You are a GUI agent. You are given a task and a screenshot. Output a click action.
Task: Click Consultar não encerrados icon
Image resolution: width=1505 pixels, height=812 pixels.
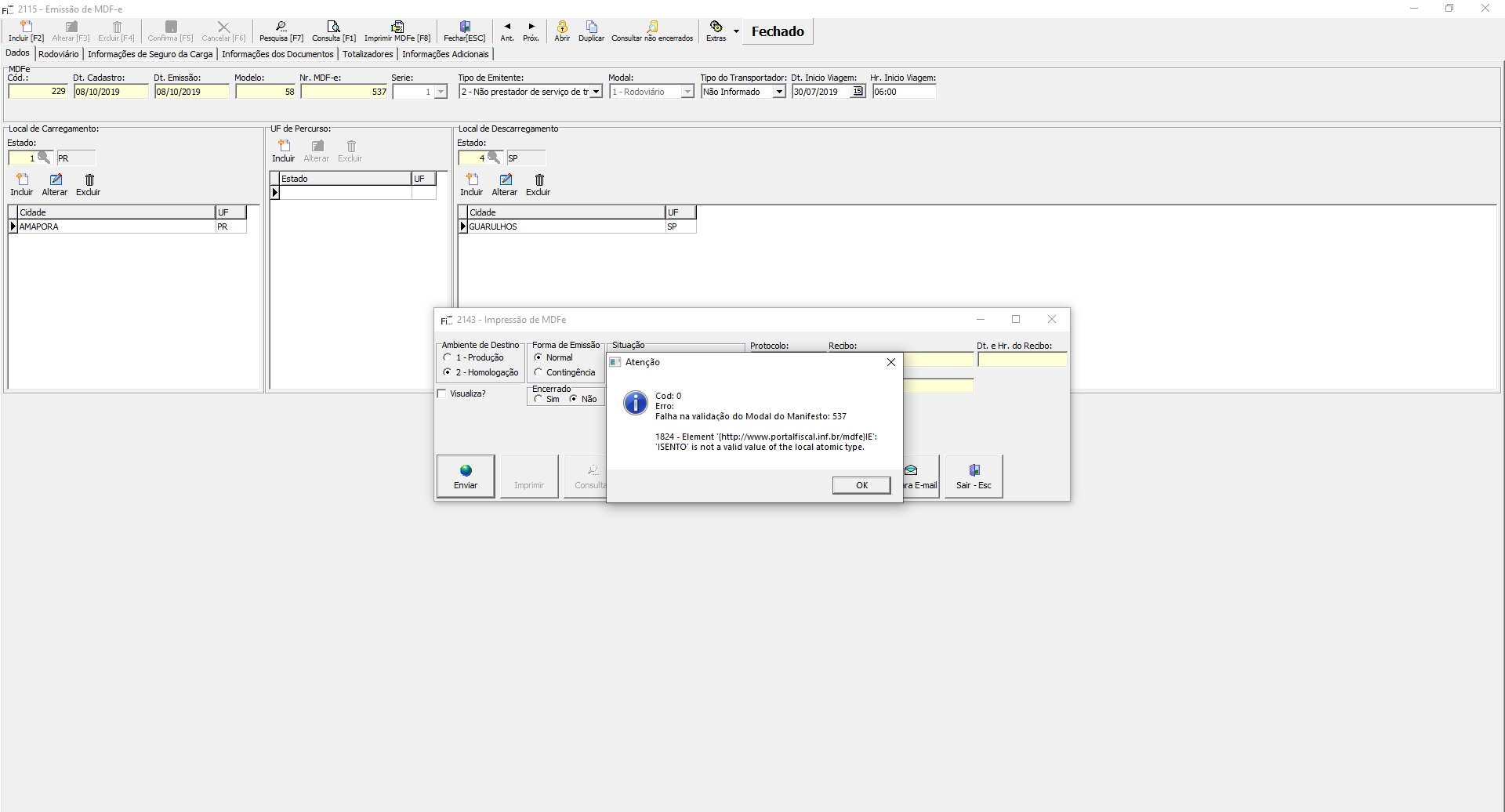pyautogui.click(x=652, y=31)
